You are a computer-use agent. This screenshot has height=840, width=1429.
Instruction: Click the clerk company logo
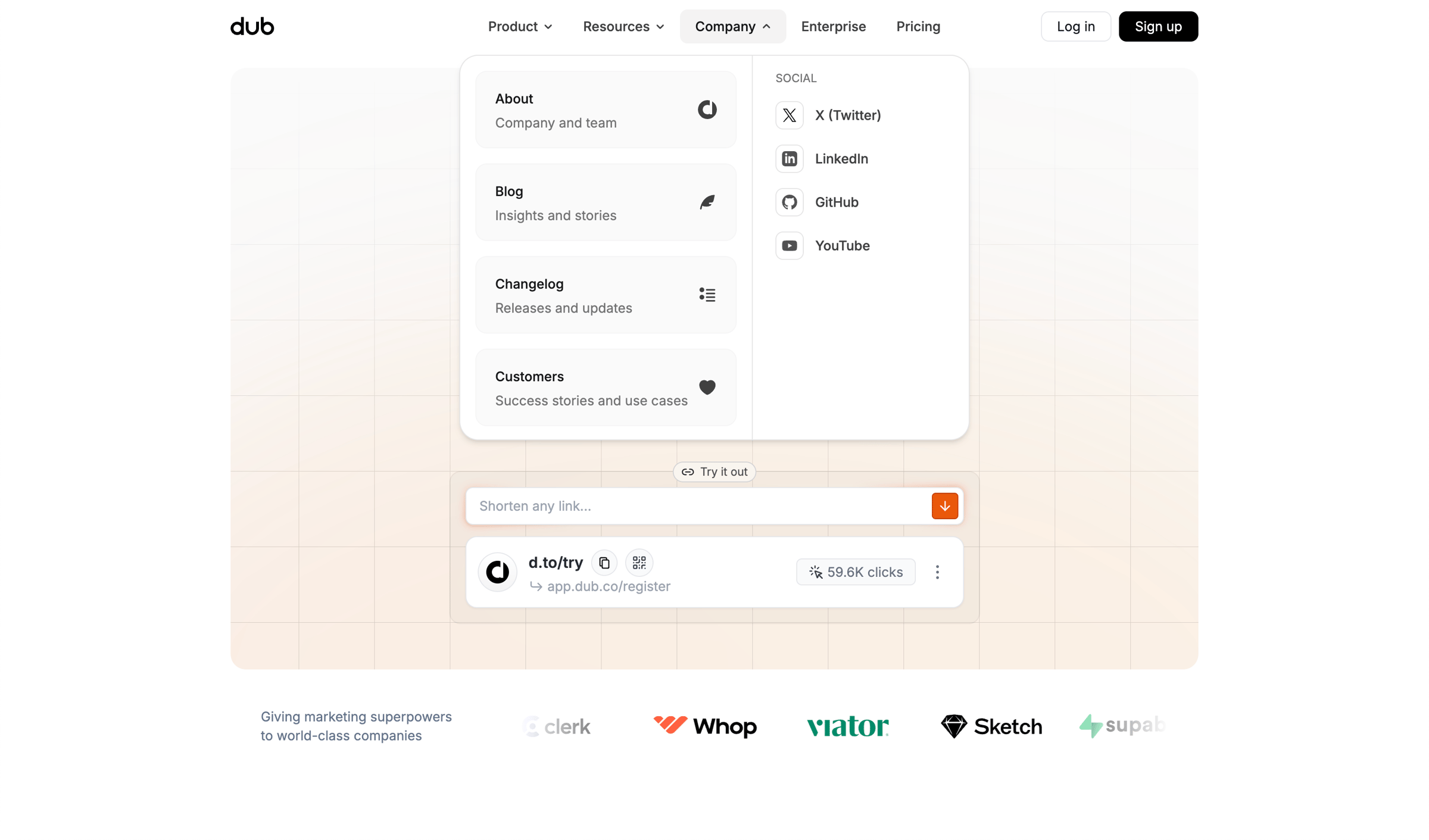click(x=556, y=726)
